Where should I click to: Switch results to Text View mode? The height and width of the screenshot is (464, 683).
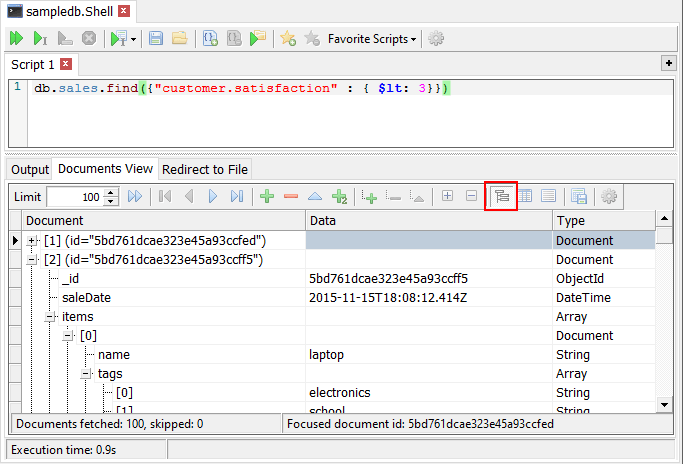548,197
